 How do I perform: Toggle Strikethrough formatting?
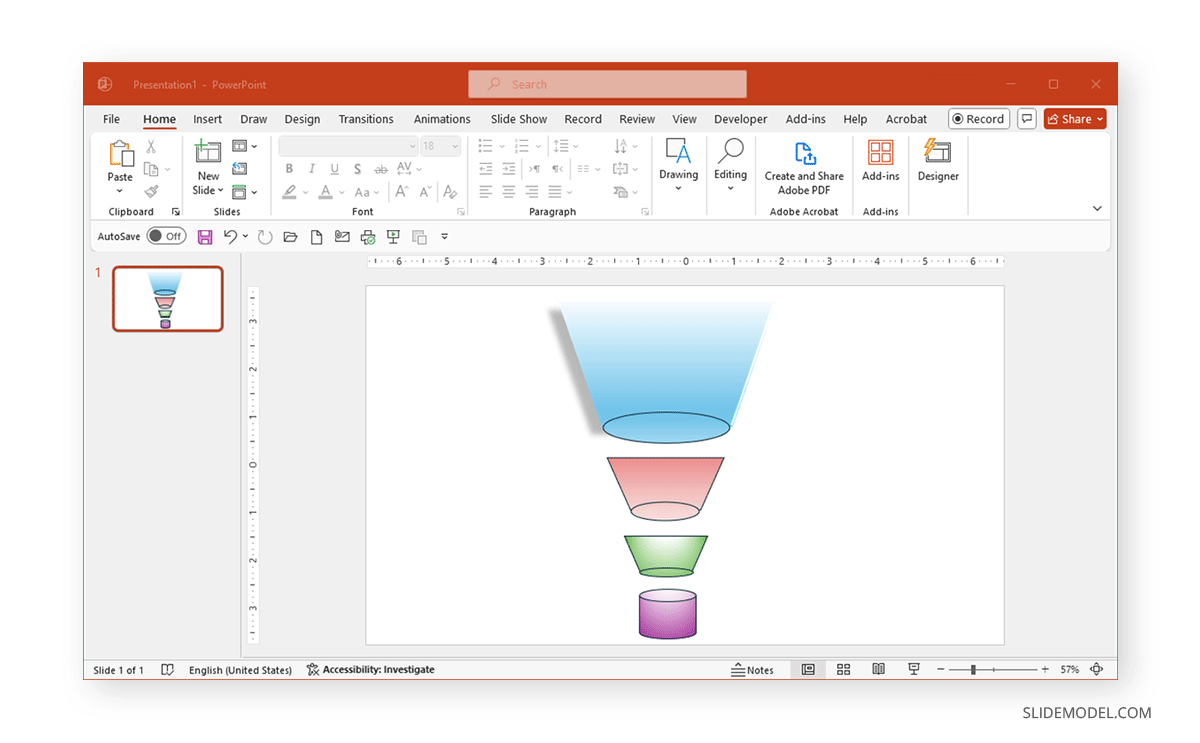point(380,169)
